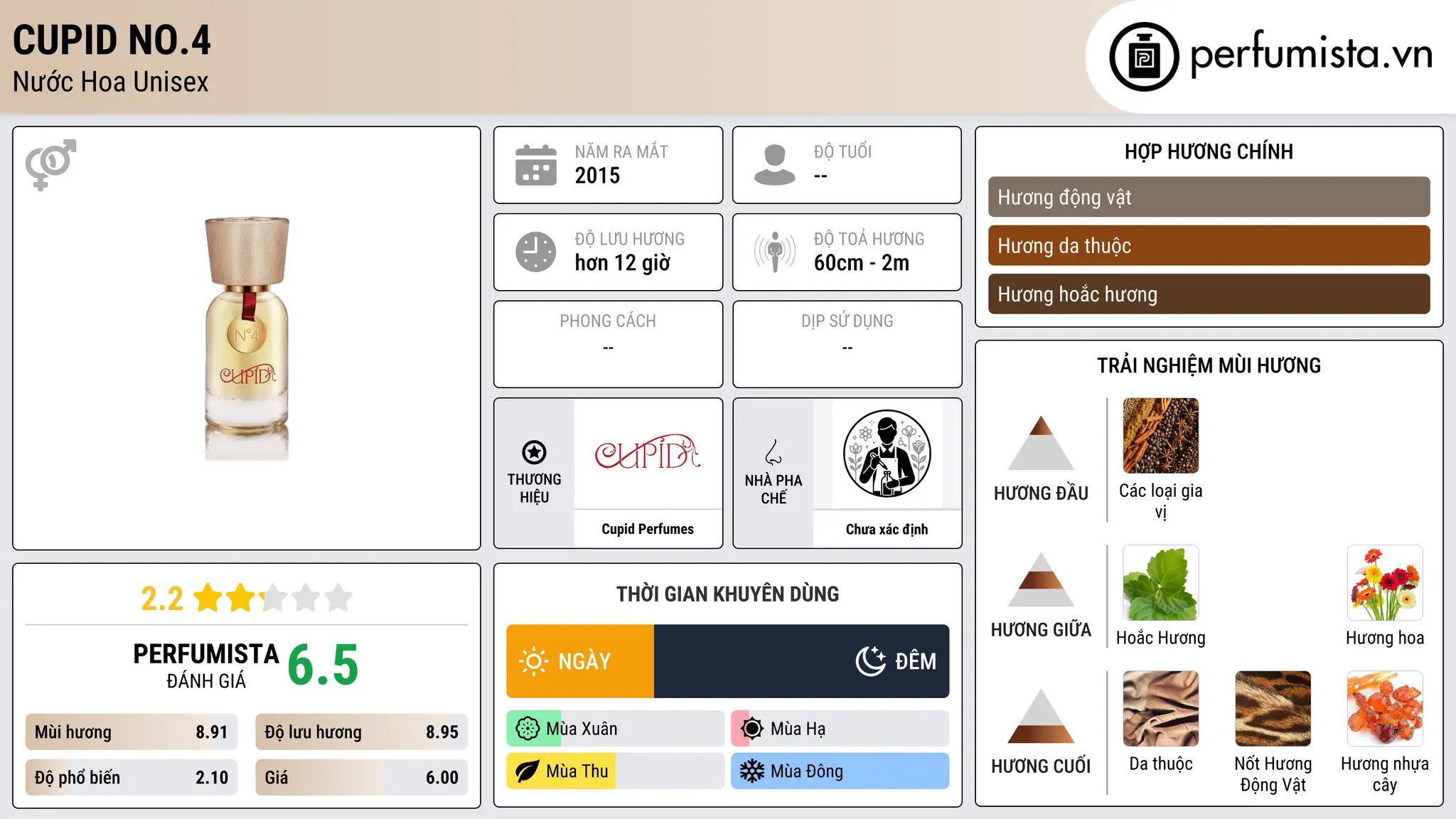This screenshot has width=1456, height=819.
Task: Click the Độ phổ biến 2.10 score bar
Action: (132, 778)
